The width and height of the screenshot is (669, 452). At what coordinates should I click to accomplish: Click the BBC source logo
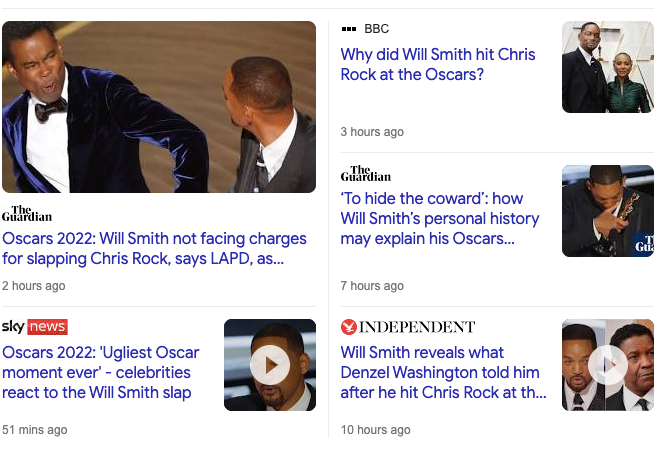pos(365,29)
